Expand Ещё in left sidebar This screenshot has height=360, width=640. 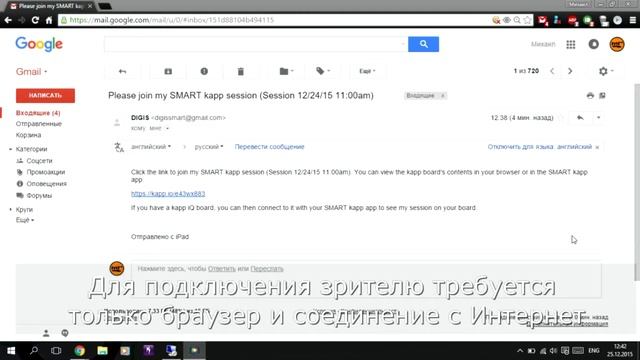[x=25, y=220]
